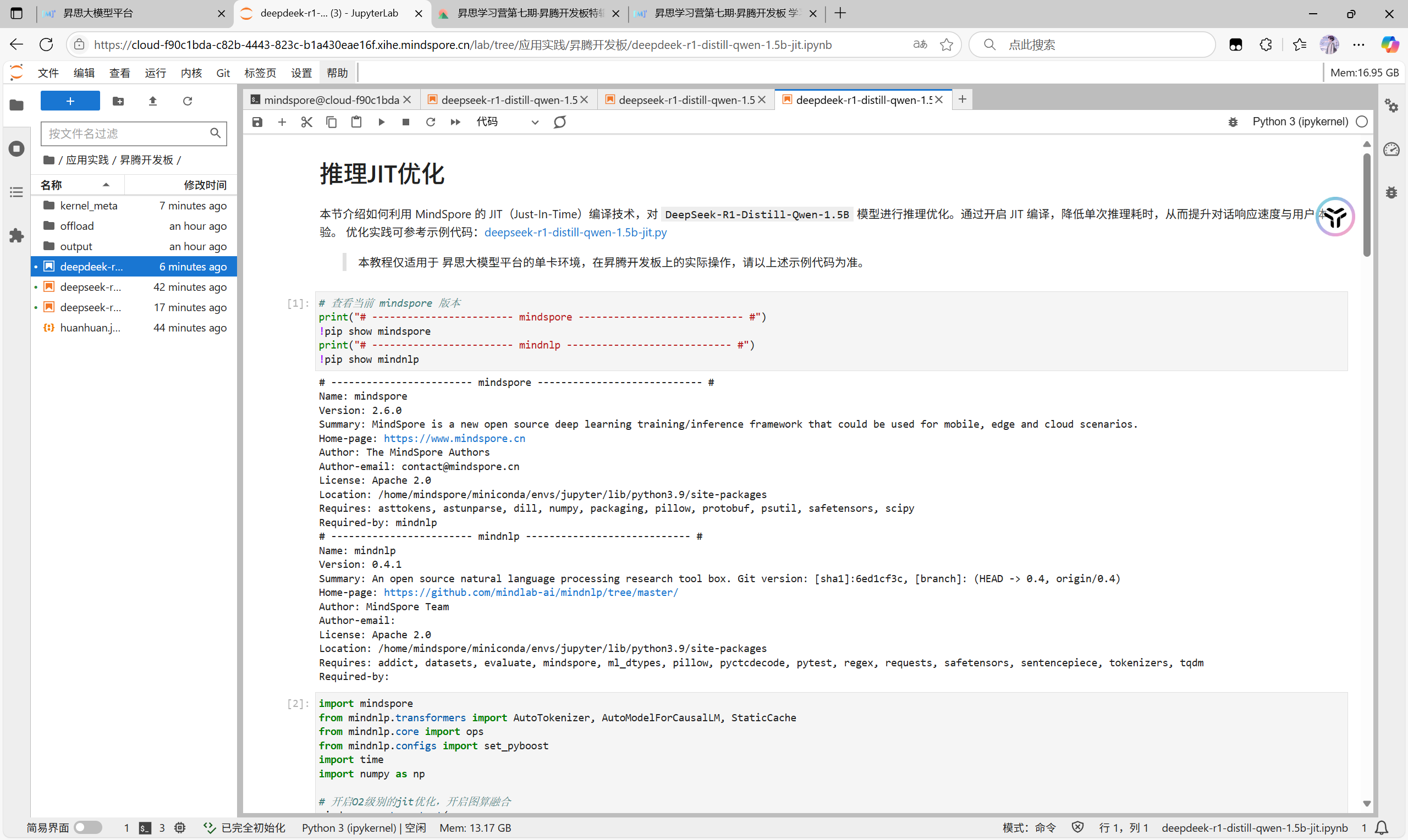Screen dimensions: 1408x840
Task: Upload files using the upload arrow icon
Action: click(x=152, y=101)
